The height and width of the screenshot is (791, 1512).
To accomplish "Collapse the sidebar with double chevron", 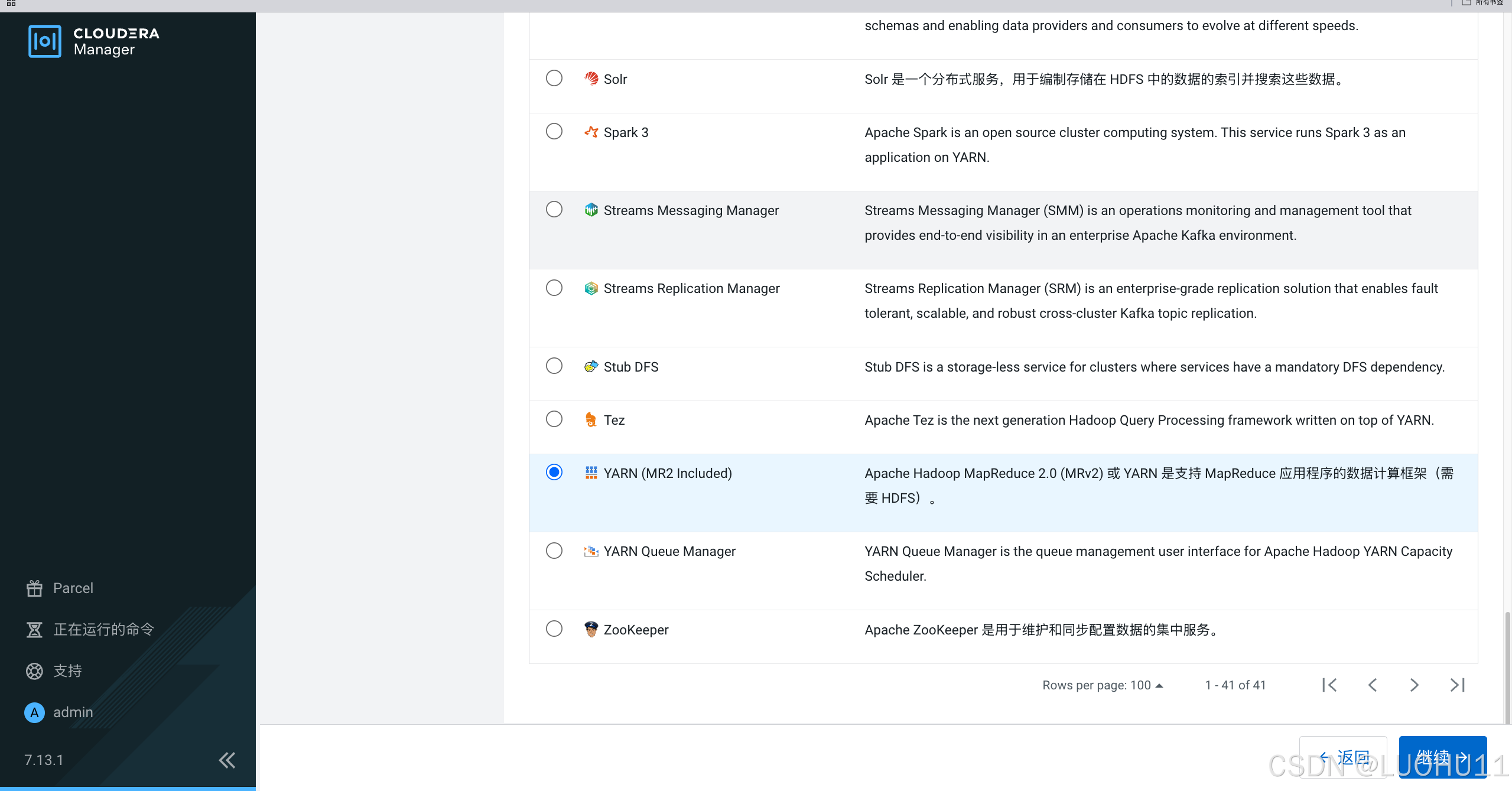I will coord(227,760).
